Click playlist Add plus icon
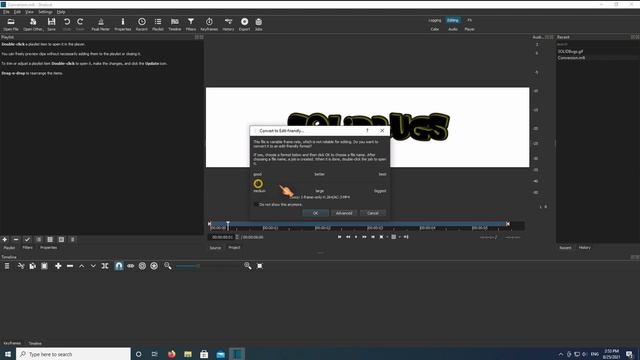The width and height of the screenshot is (640, 360). tap(4, 239)
